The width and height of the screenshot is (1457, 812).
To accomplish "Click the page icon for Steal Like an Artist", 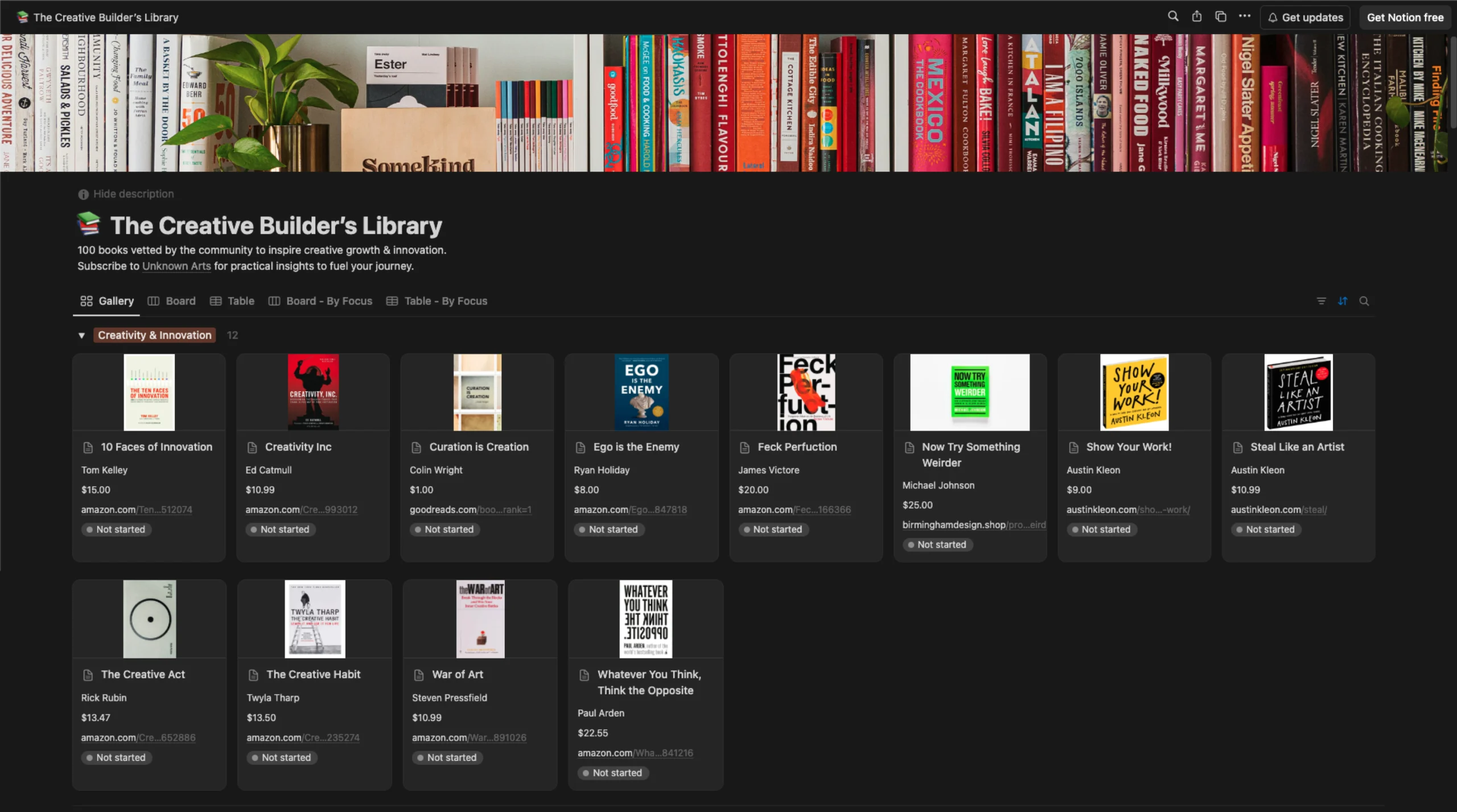I will coord(1238,447).
